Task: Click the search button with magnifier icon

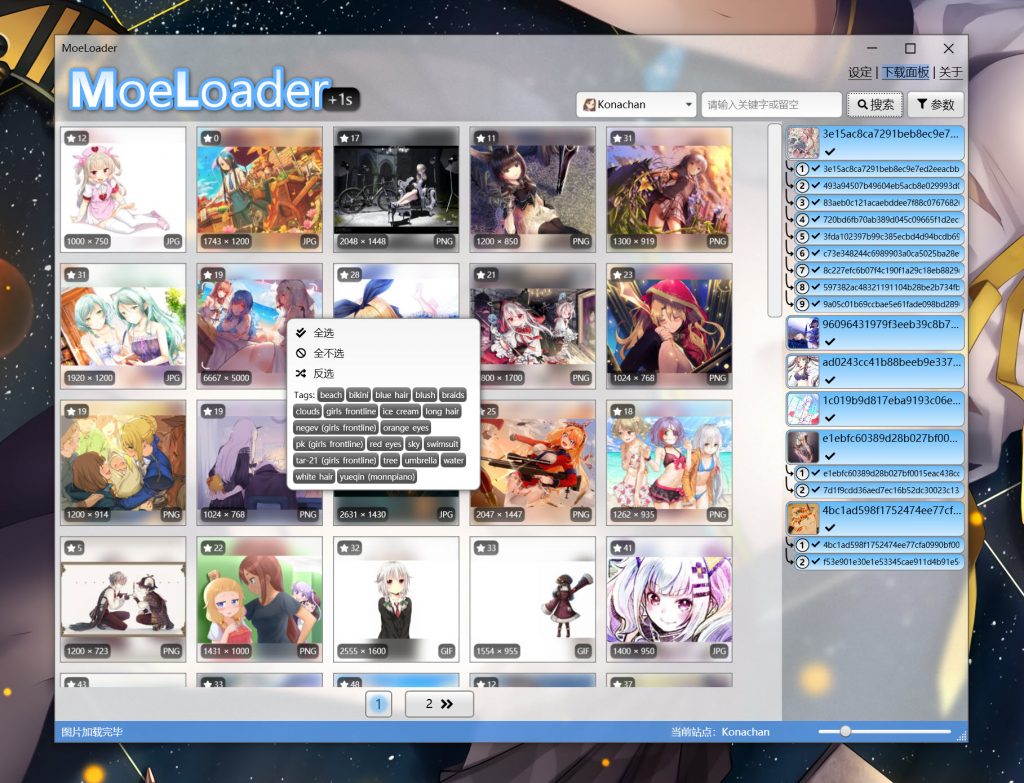Action: pos(875,105)
